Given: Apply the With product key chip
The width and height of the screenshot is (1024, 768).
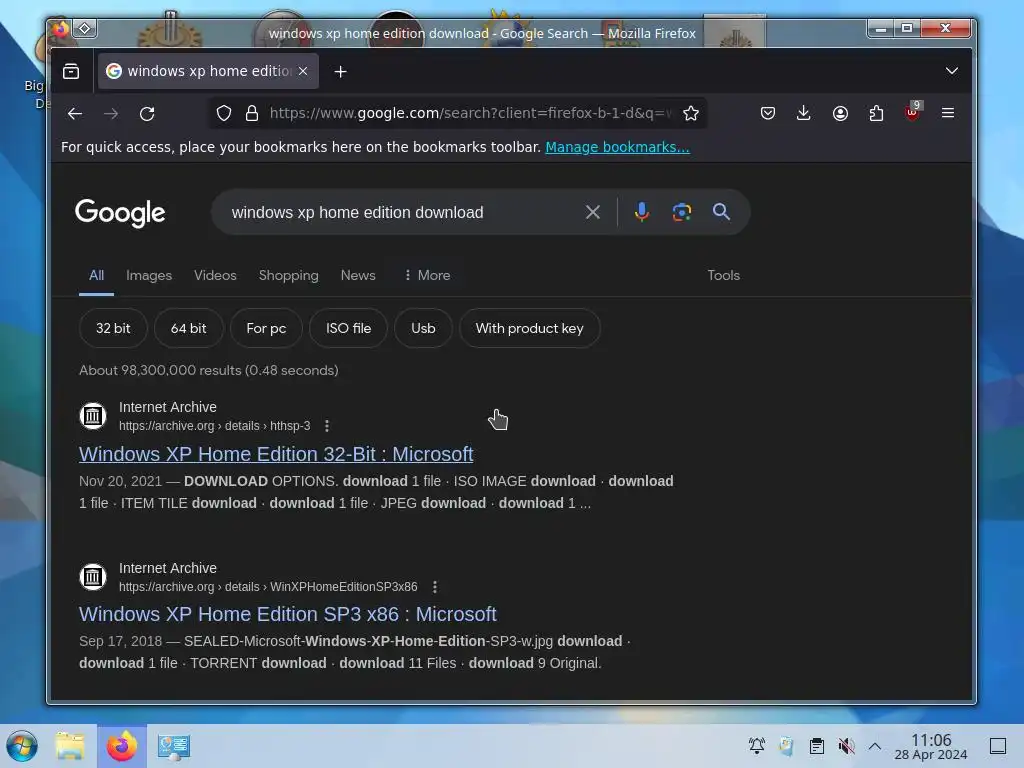Looking at the screenshot, I should [530, 328].
